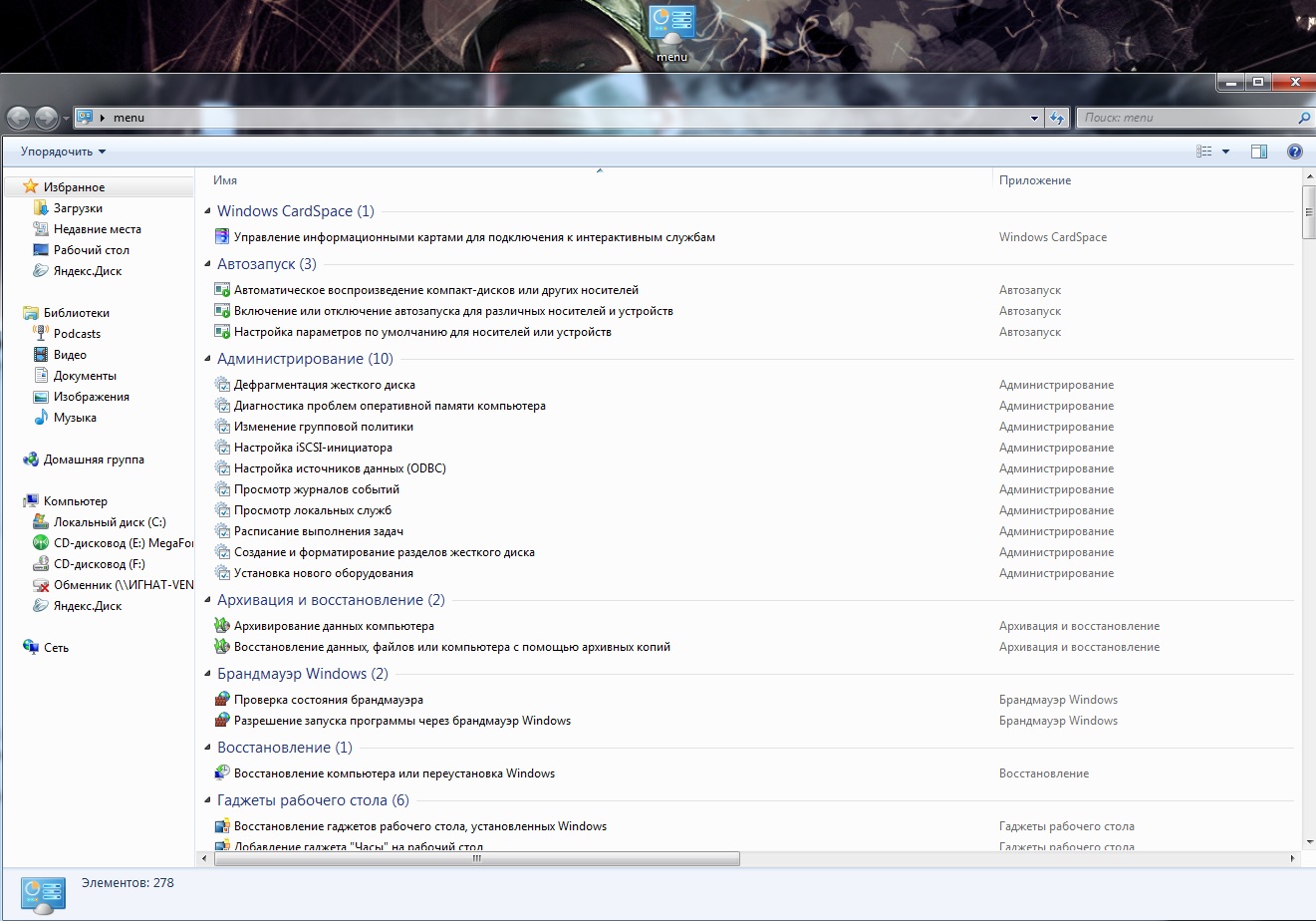Image resolution: width=1316 pixels, height=921 pixels.
Task: Collapse the Автозапуск group
Action: pos(208,264)
